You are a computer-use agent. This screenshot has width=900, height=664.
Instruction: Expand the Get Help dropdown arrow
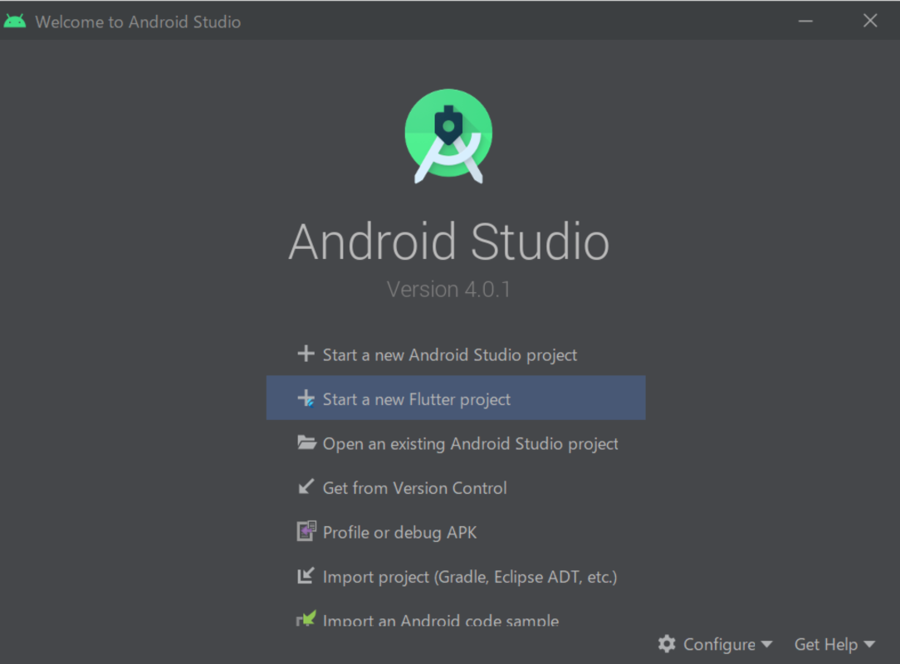pos(869,644)
